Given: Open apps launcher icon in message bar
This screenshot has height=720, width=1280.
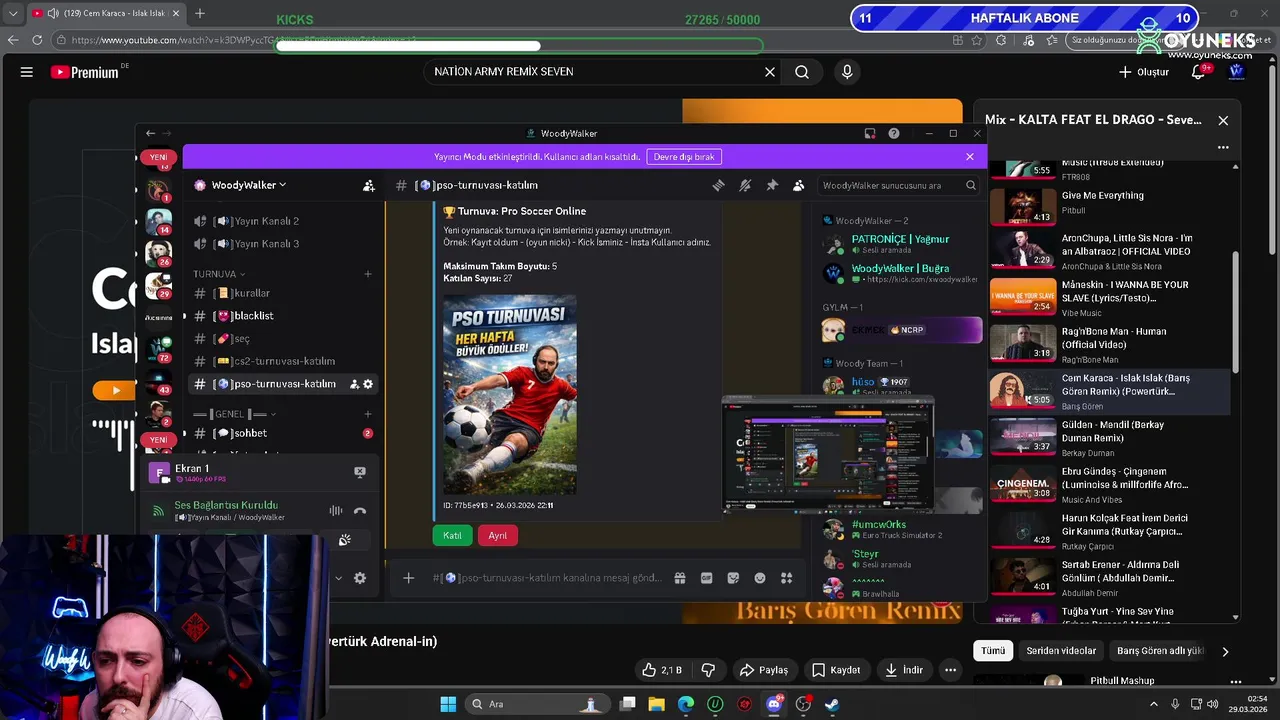Looking at the screenshot, I should 786,578.
